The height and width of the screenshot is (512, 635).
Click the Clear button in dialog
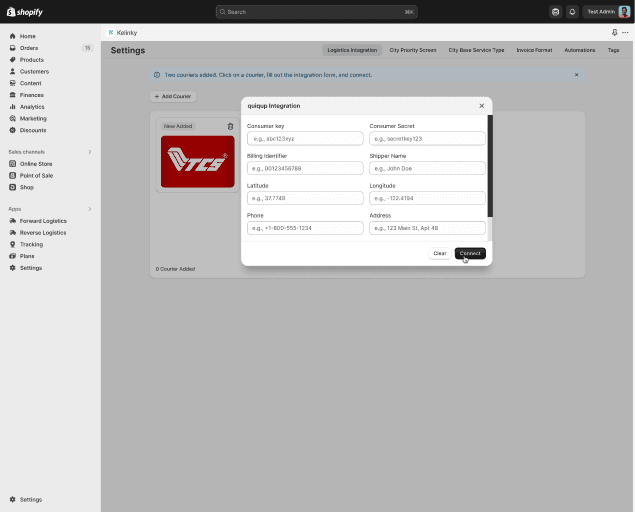click(439, 253)
